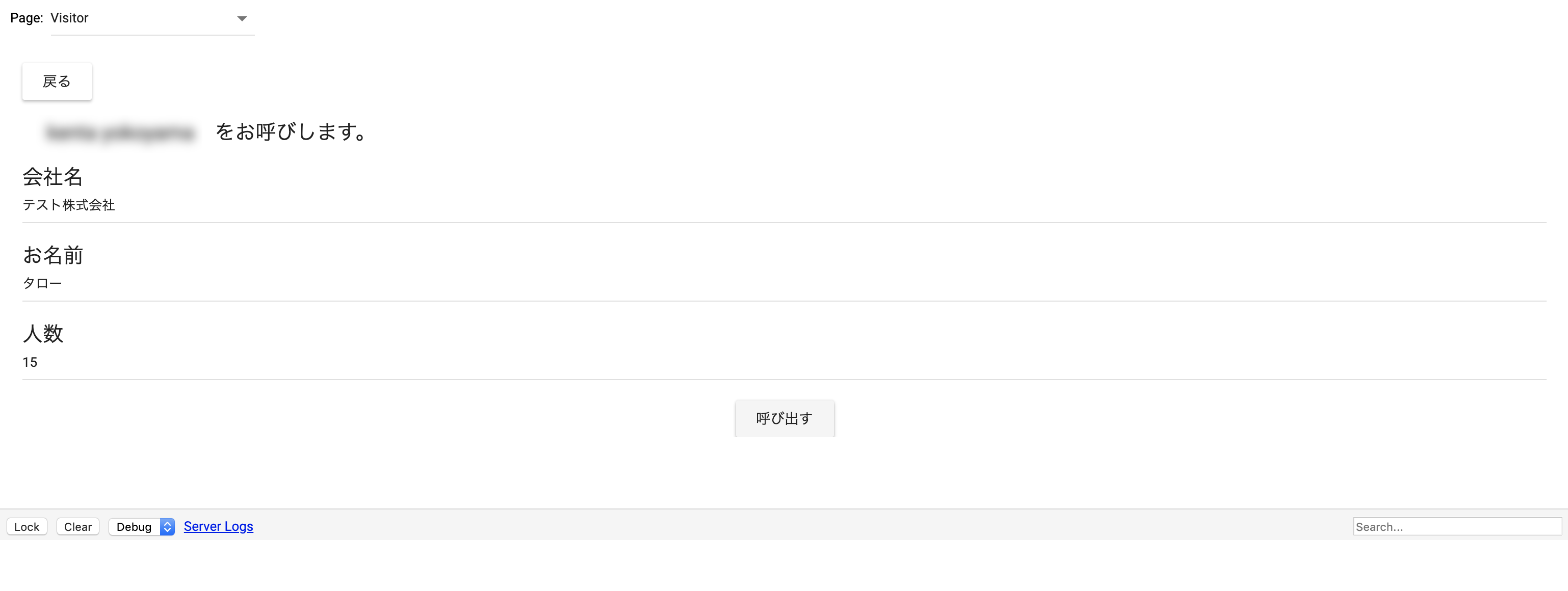Clear the debug log with Clear
The image size is (1568, 591).
(78, 526)
